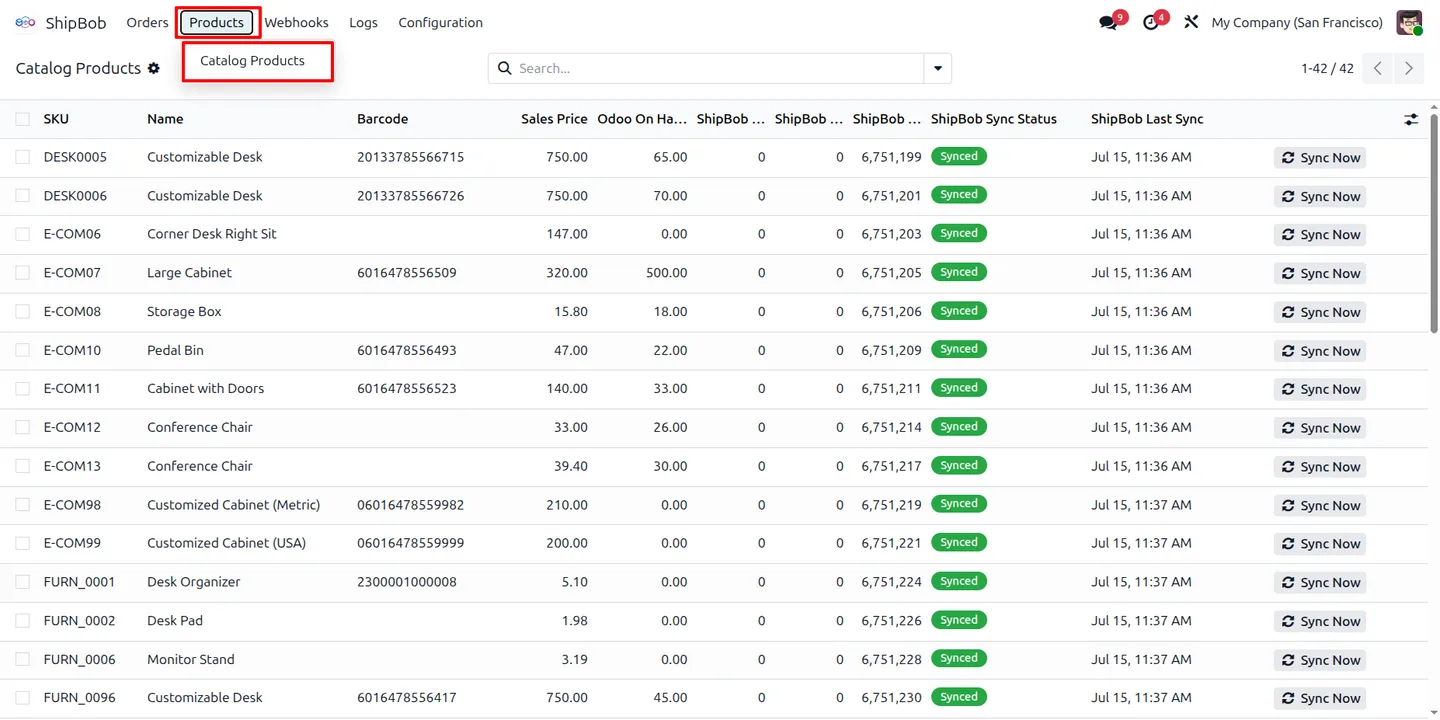Image resolution: width=1440 pixels, height=720 pixels.
Task: Open the Webhooks menu
Action: click(296, 22)
